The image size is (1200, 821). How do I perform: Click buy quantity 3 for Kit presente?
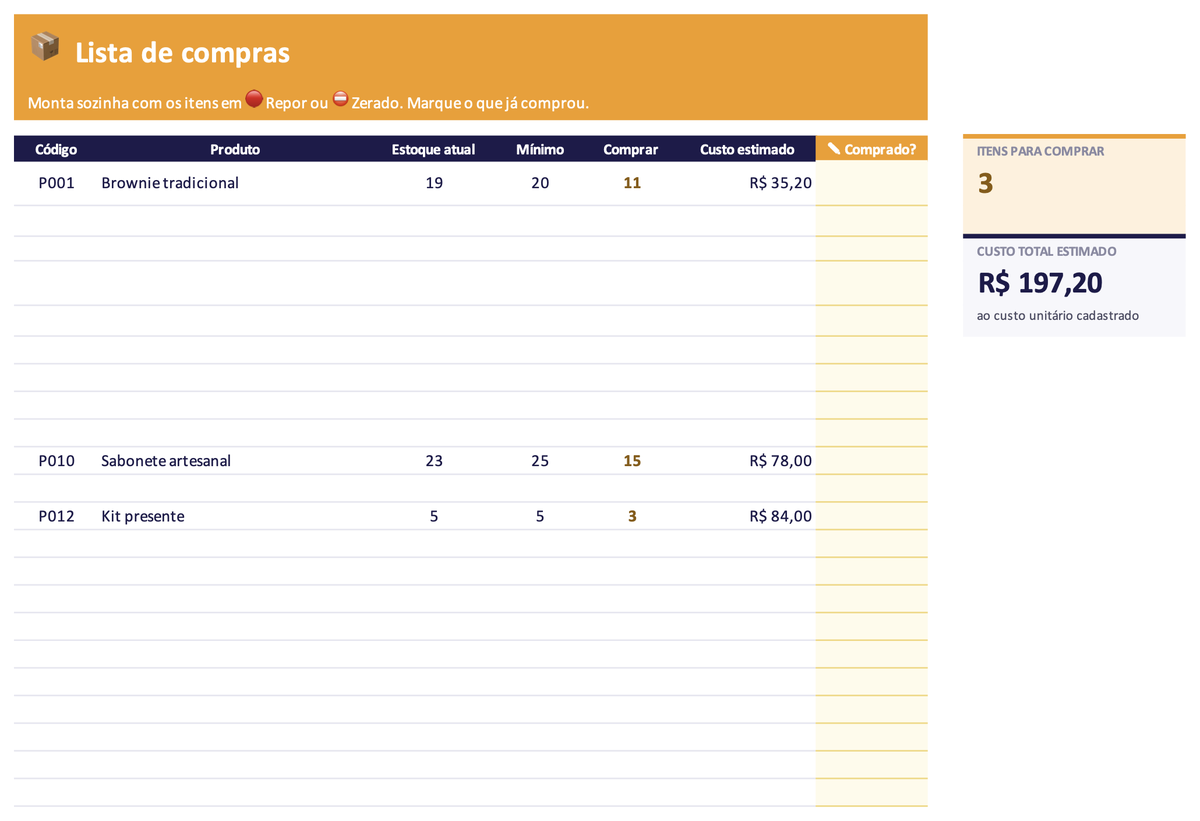point(632,516)
